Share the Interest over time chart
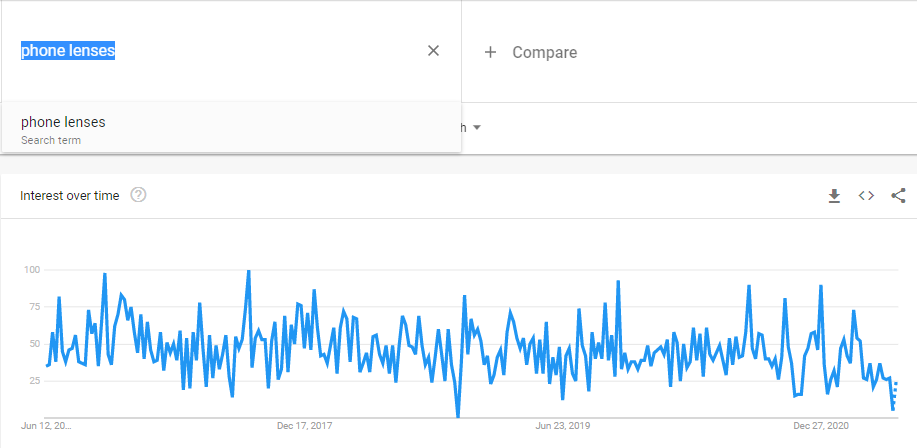917x448 pixels. click(x=898, y=196)
